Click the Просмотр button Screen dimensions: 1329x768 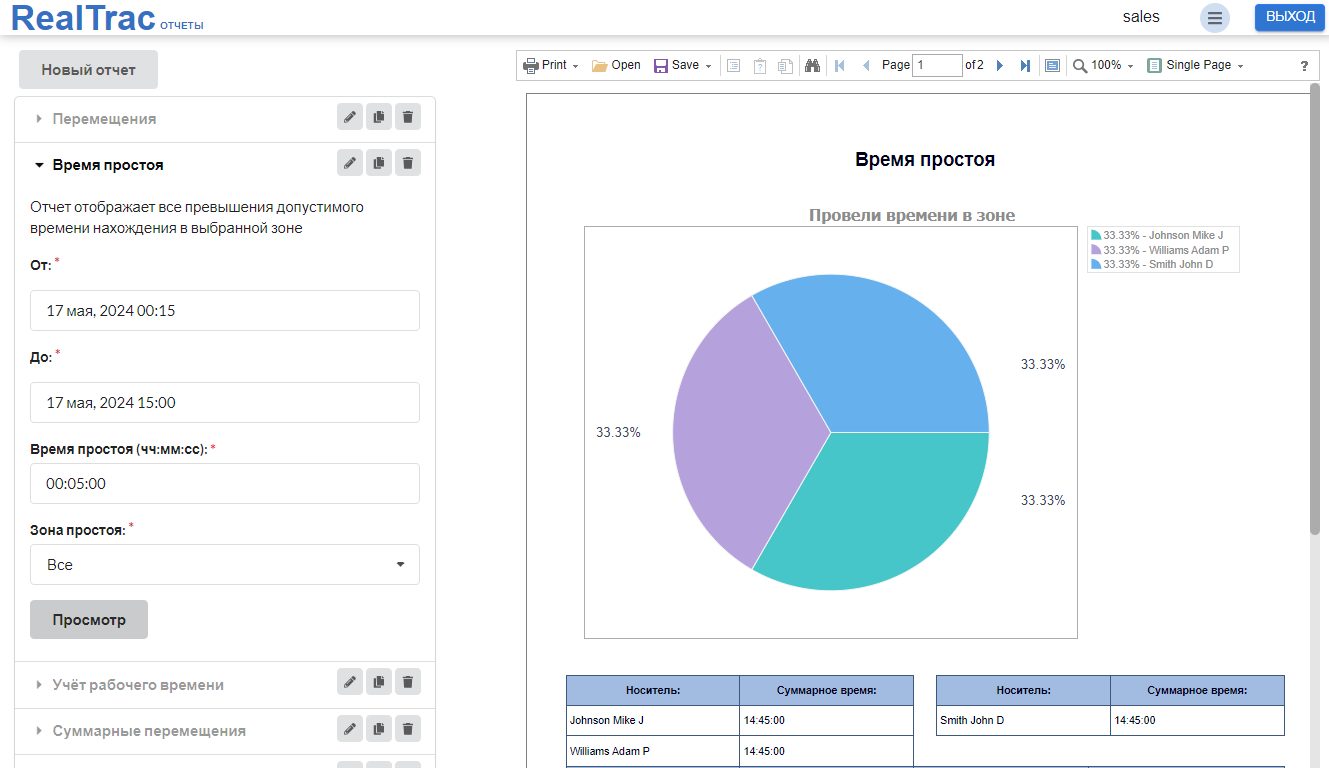[x=89, y=619]
